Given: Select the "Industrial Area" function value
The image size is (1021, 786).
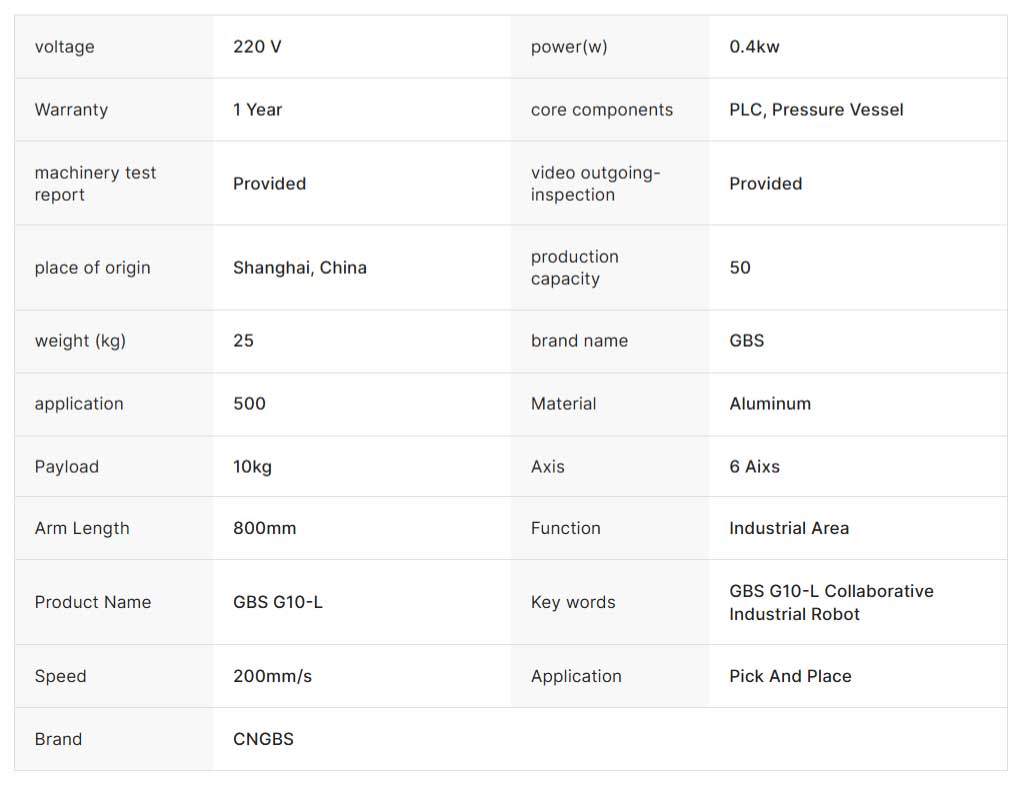Looking at the screenshot, I should point(788,529).
